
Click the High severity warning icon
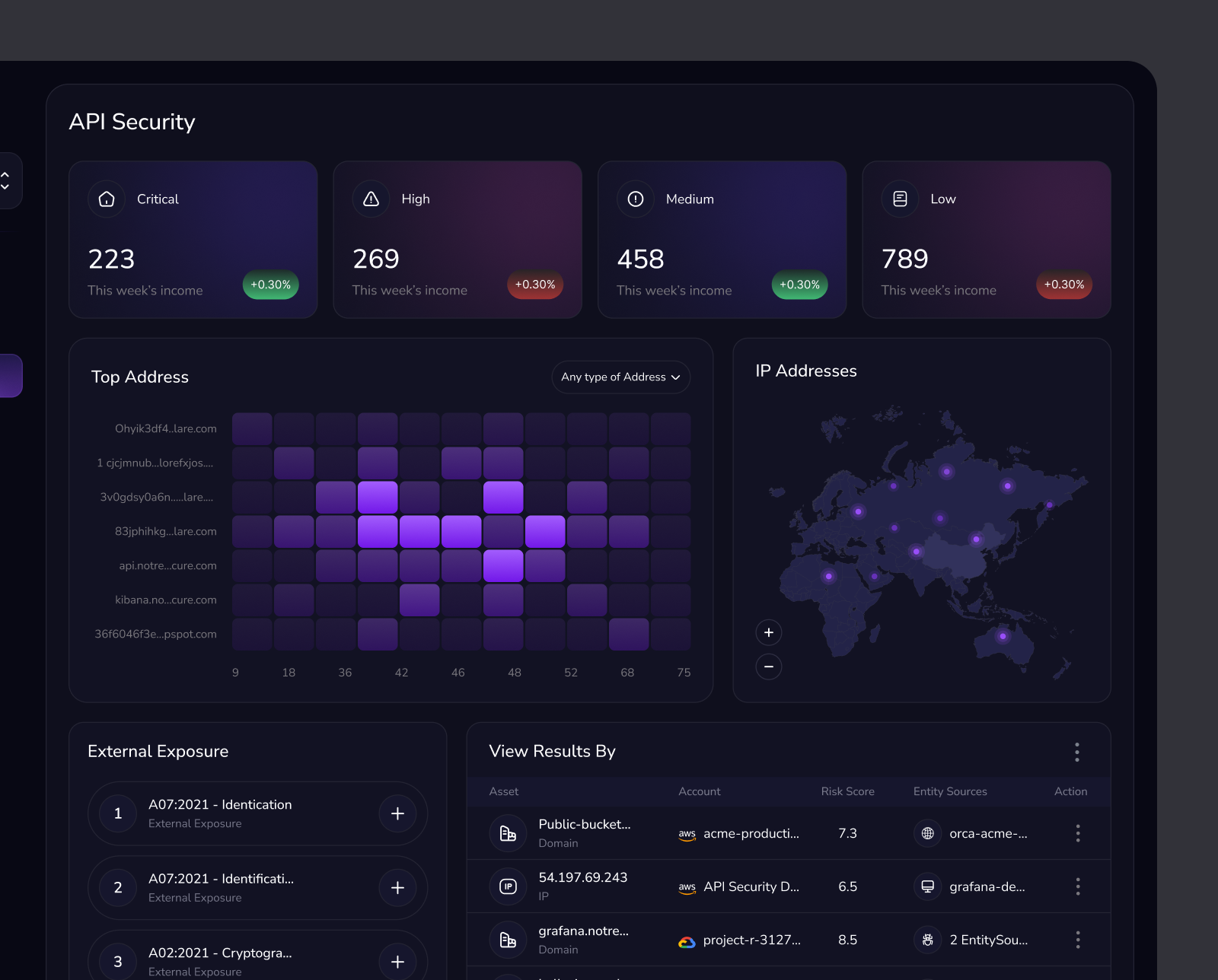click(371, 199)
